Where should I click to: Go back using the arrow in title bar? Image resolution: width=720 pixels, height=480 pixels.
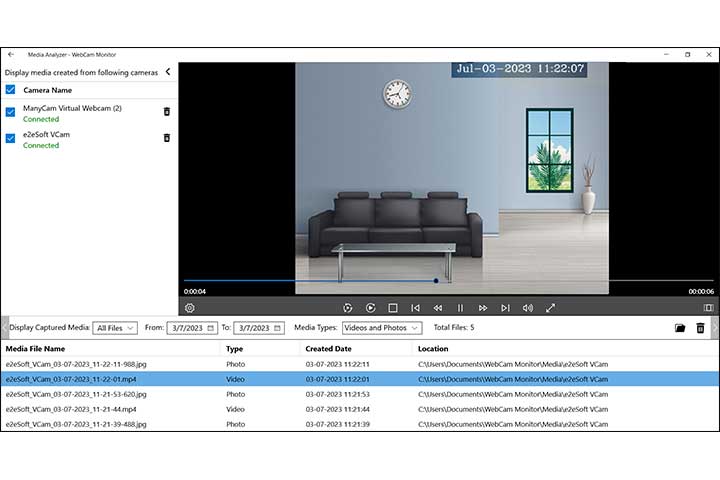[x=11, y=54]
